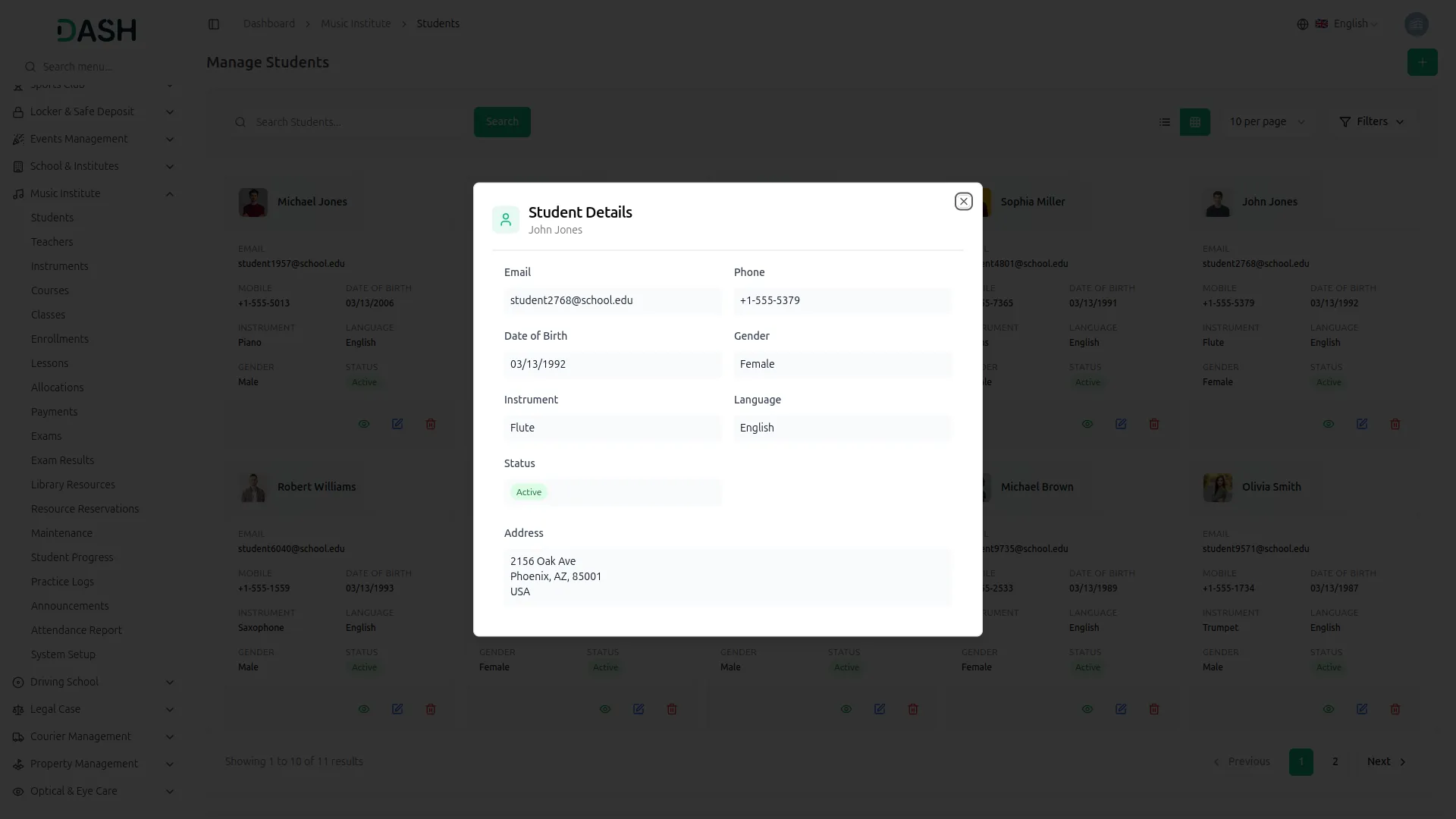
Task: View Michael Jones details eye icon
Action: [364, 424]
